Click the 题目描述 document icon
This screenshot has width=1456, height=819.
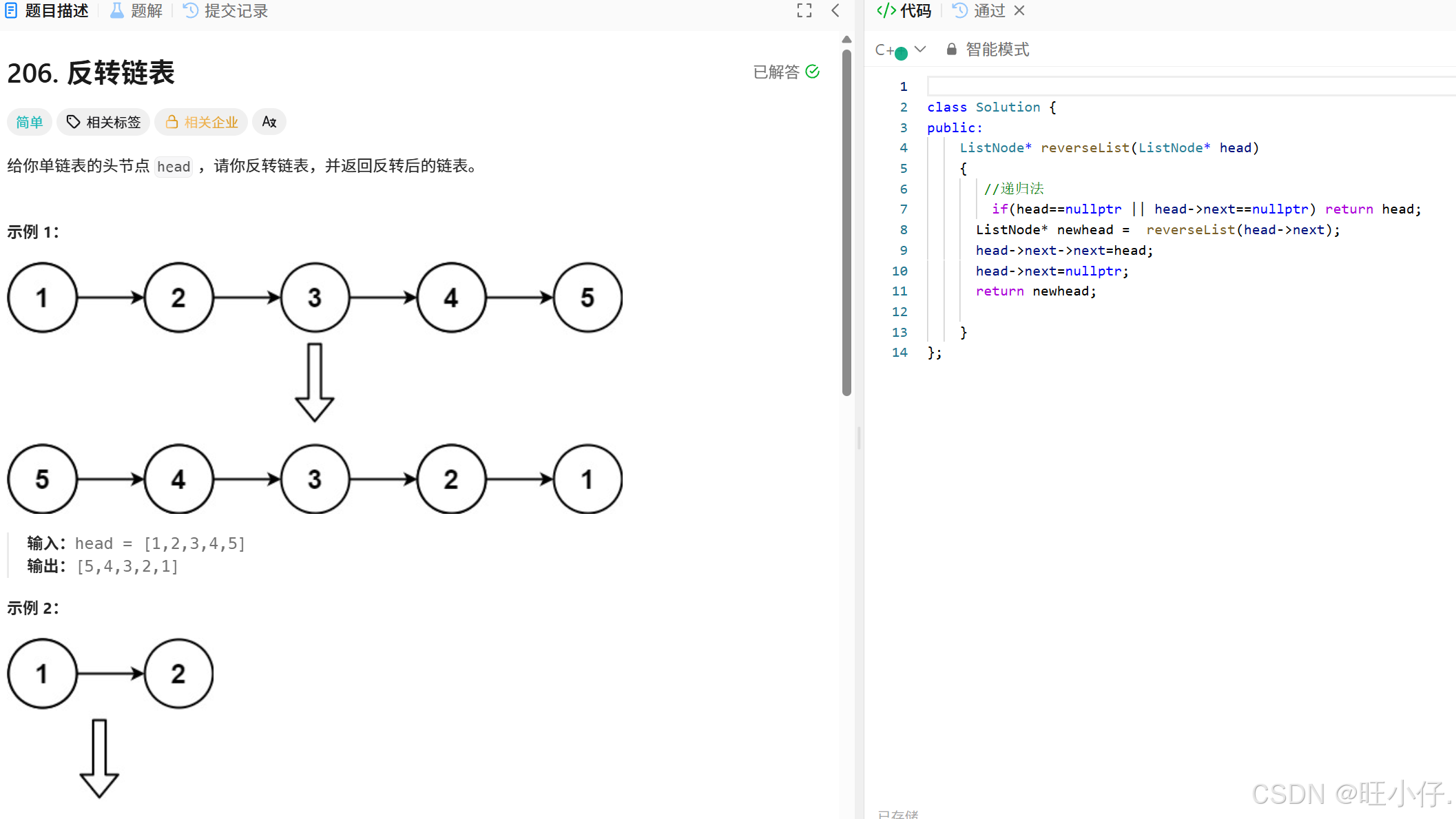(x=12, y=10)
